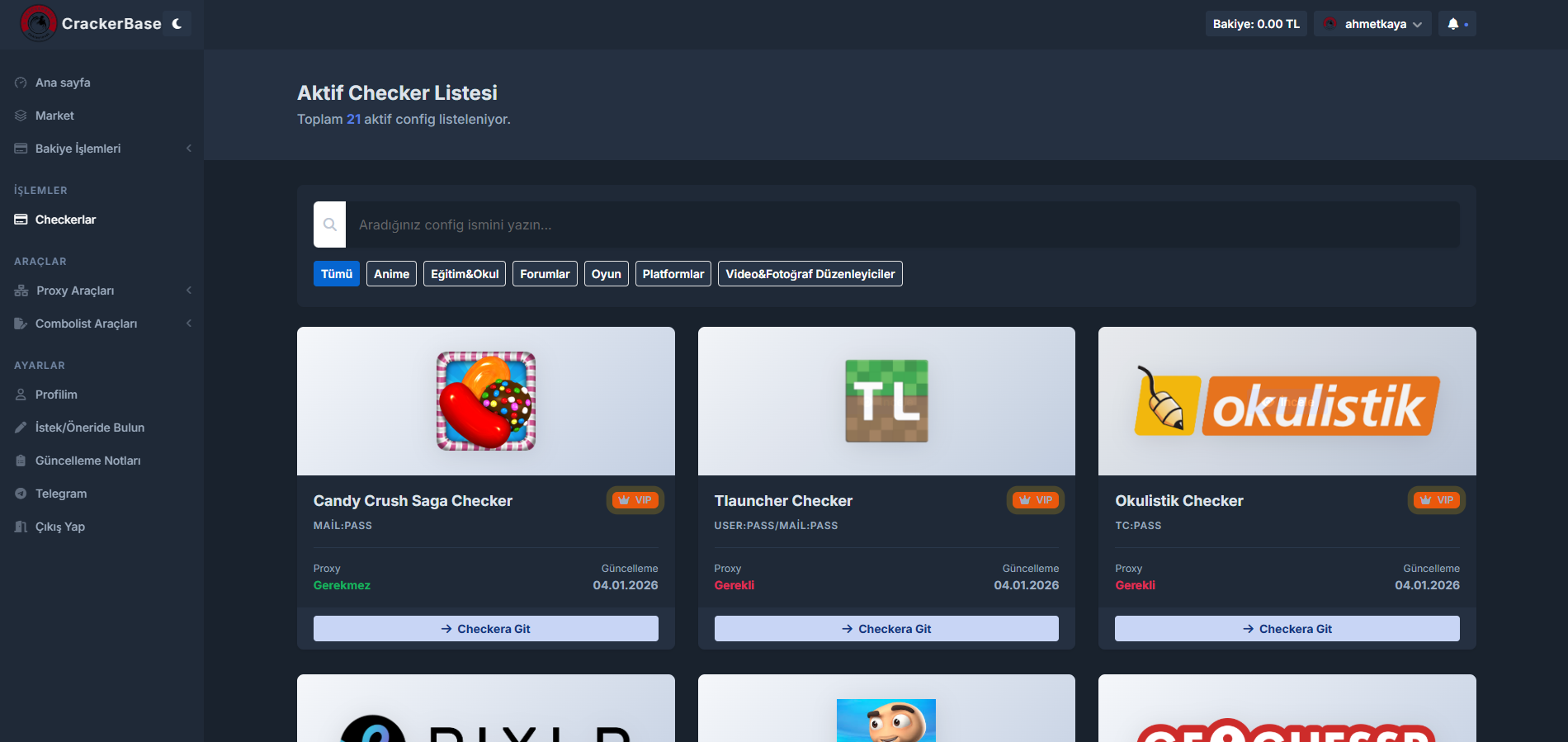
Task: Expand the Bakiye İşlemleri submenu chevron
Action: pos(189,149)
